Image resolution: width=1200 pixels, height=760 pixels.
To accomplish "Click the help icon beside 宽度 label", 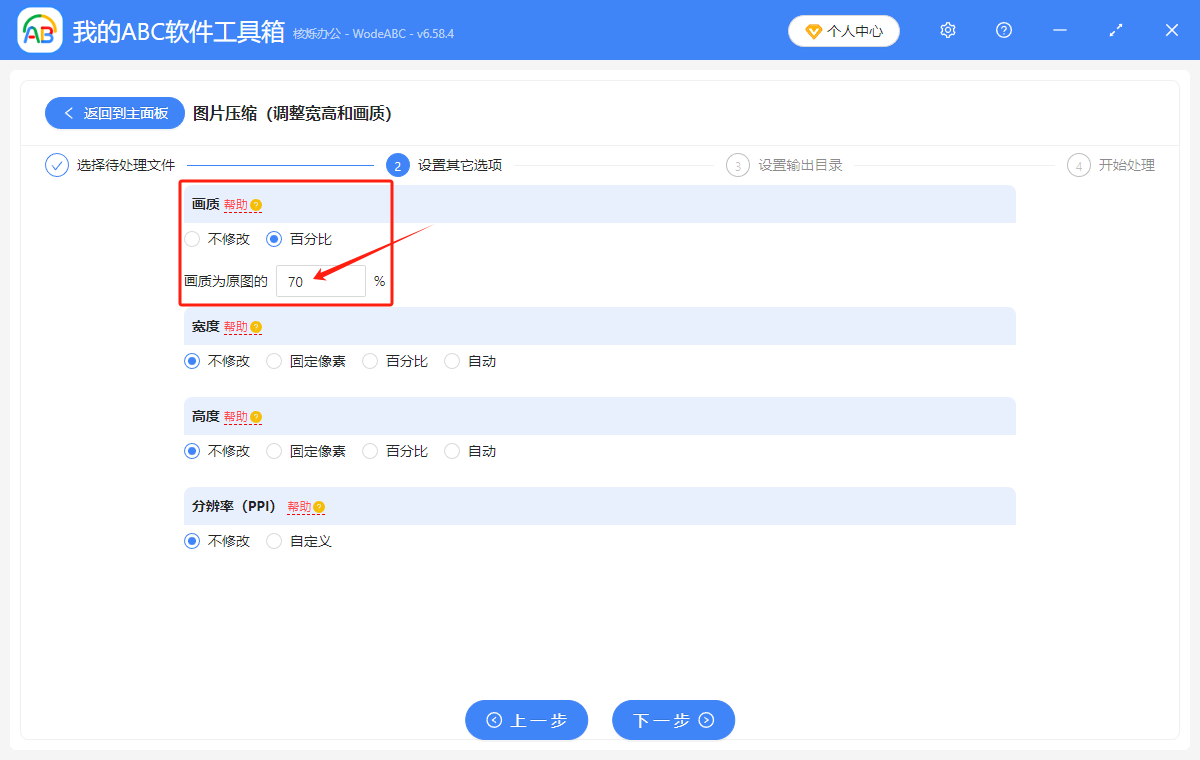I will click(x=256, y=326).
